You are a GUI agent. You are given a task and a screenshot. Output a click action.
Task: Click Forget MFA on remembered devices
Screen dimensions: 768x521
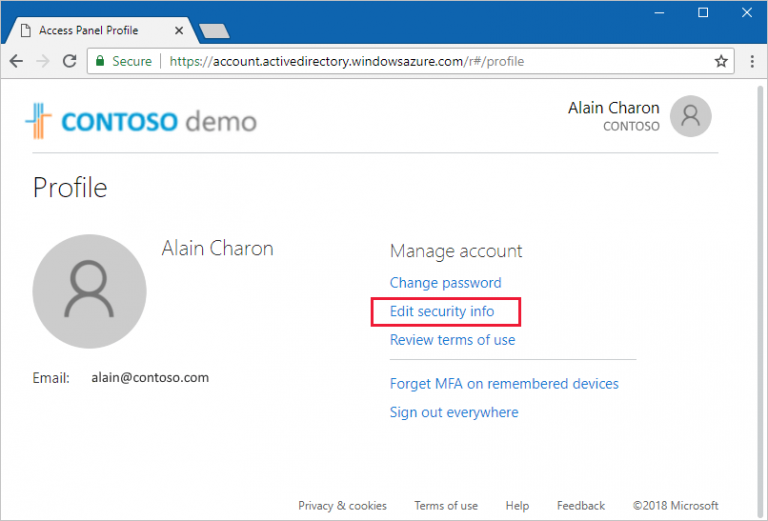504,384
